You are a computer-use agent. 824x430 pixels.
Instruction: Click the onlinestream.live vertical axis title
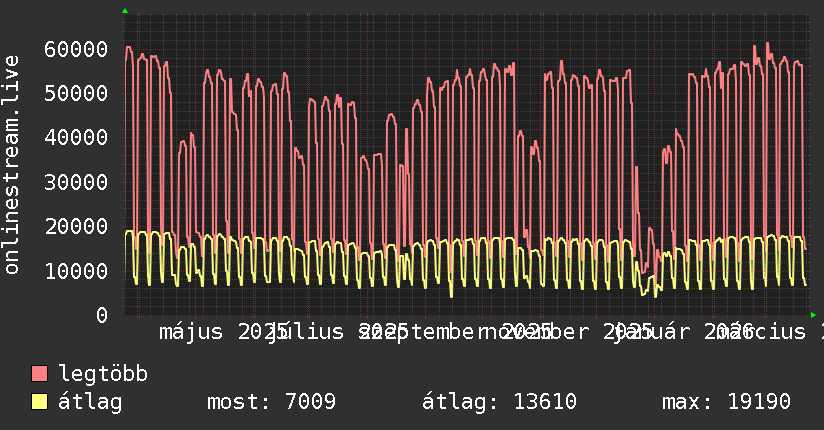click(12, 165)
